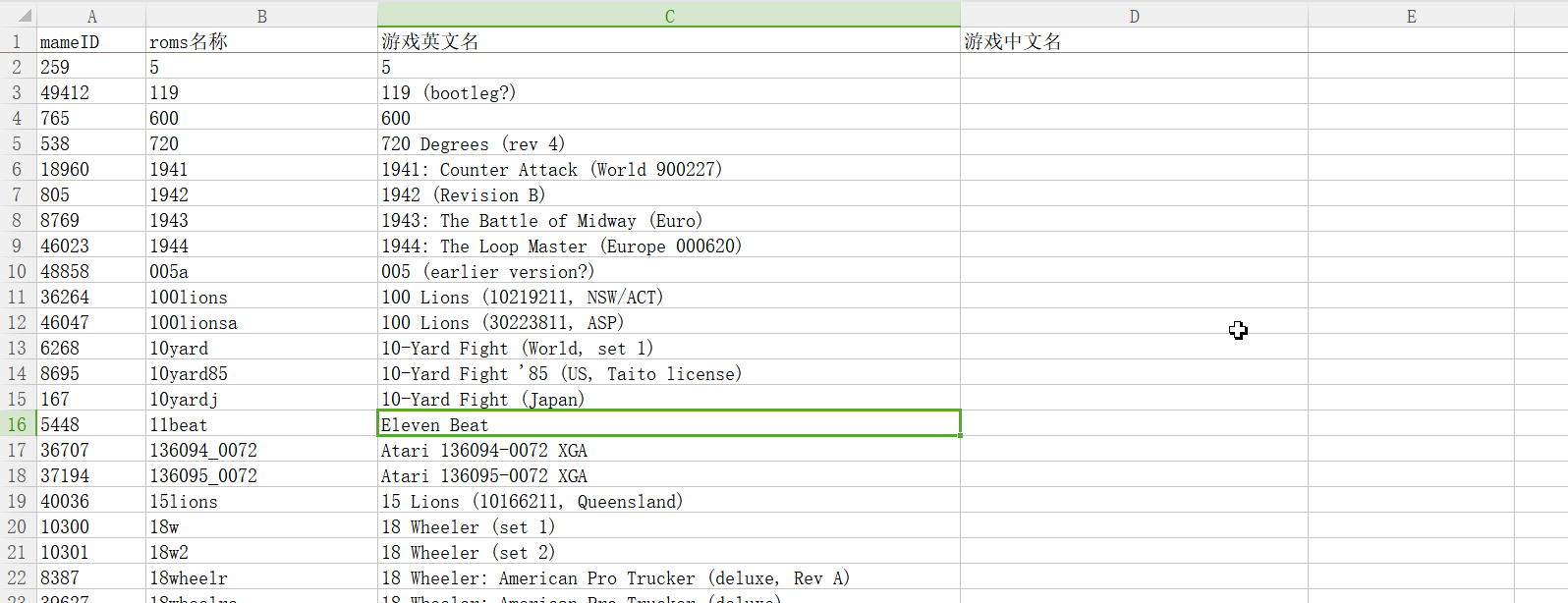The width and height of the screenshot is (1568, 603).
Task: Select cell with '1942 (Revision B)'
Action: coord(669,194)
